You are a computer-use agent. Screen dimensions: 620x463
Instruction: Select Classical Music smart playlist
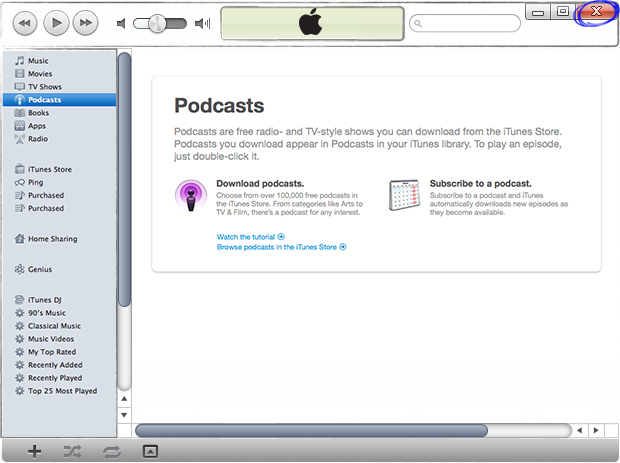coord(59,326)
